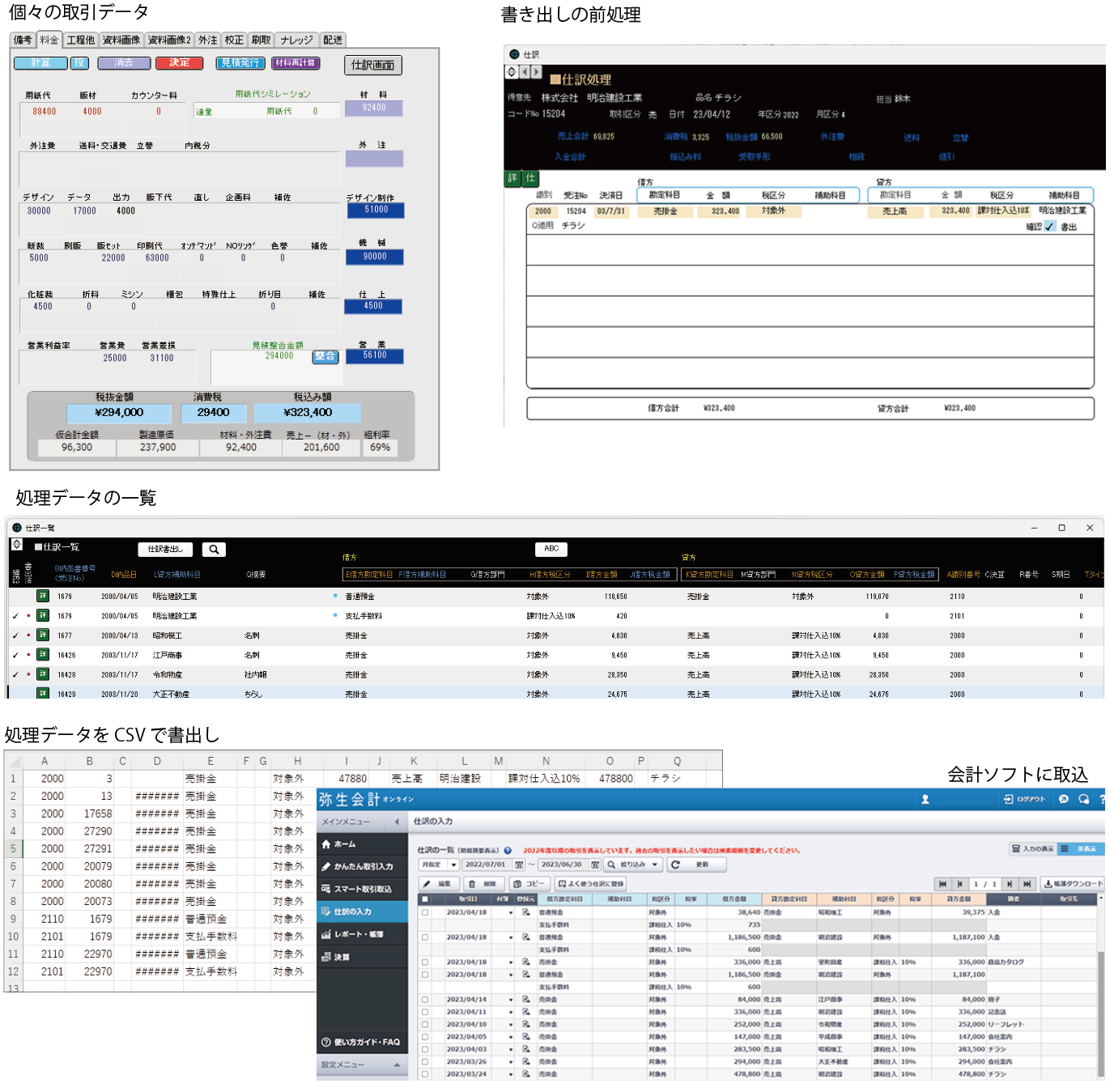1110x1092 pixels.
Task: Click the green 仕 icon in 仕訳処理
Action: click(530, 178)
